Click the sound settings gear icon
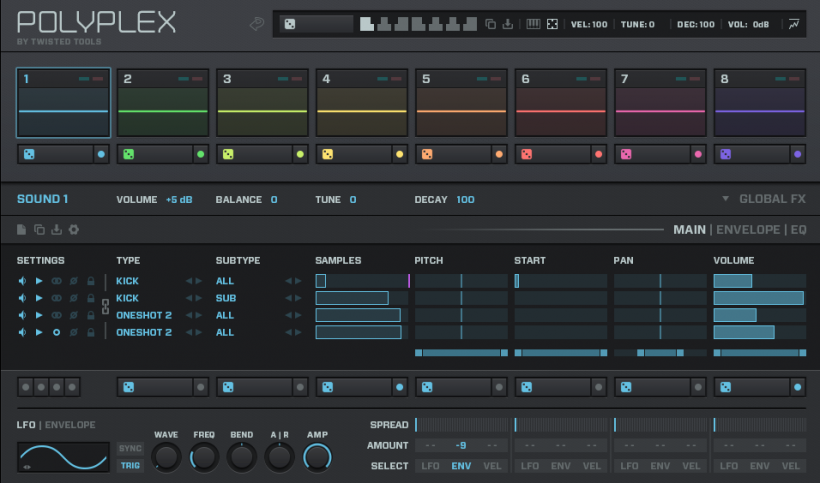 pos(73,230)
